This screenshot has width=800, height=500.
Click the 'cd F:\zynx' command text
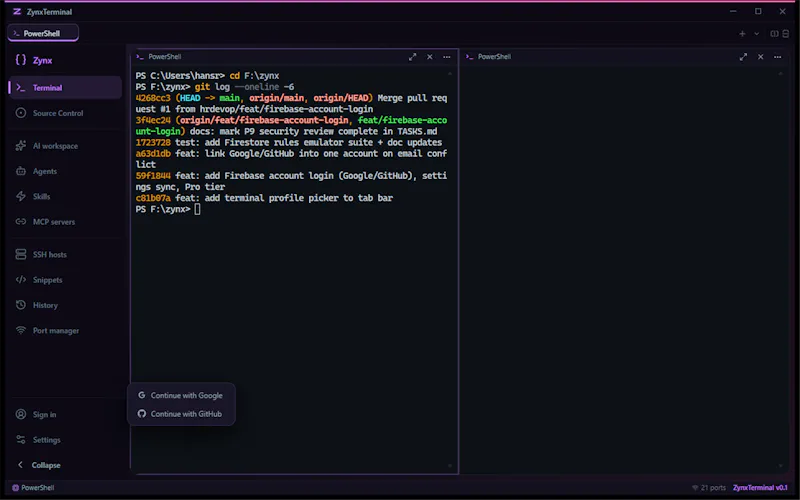[254, 76]
